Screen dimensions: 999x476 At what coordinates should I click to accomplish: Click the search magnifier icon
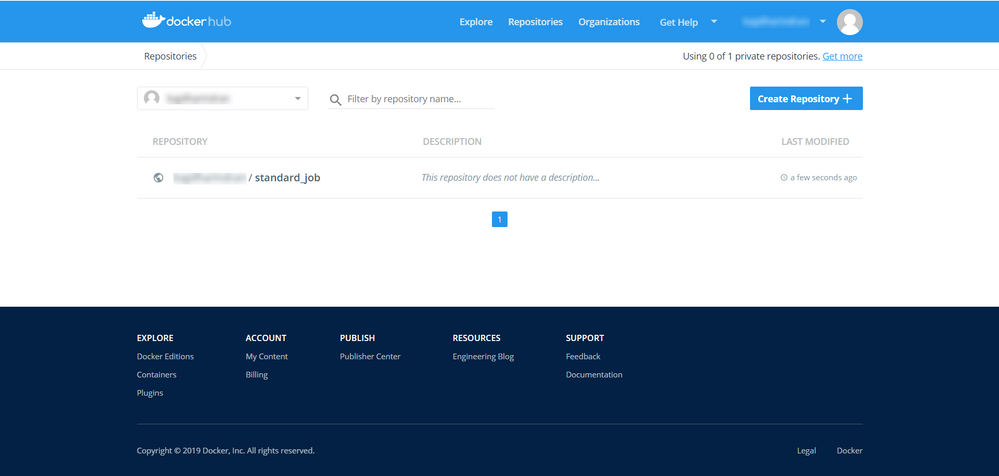pos(336,100)
